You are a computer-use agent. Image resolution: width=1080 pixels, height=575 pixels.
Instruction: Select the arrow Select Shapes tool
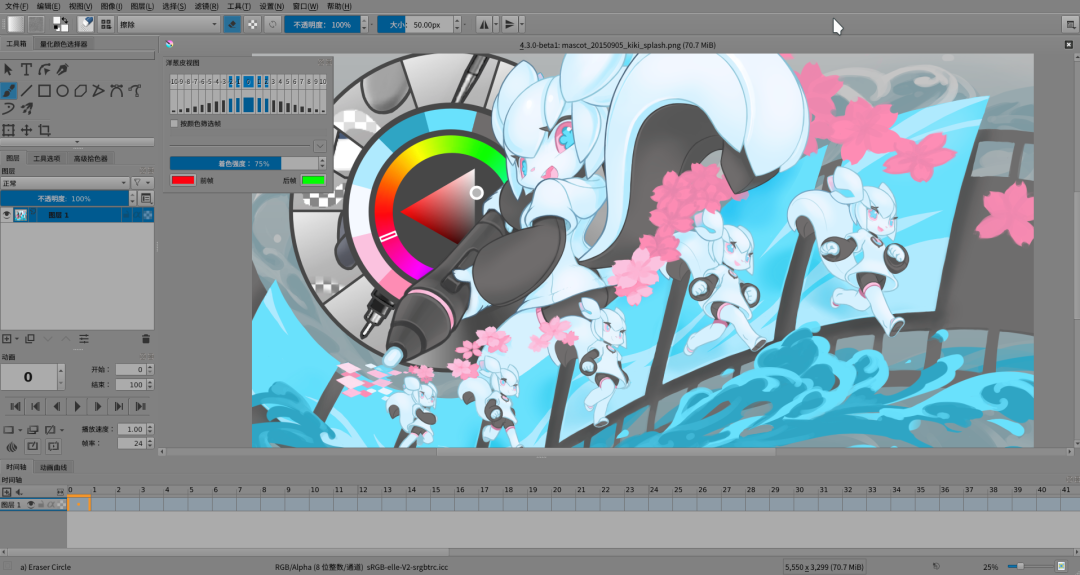[x=8, y=70]
